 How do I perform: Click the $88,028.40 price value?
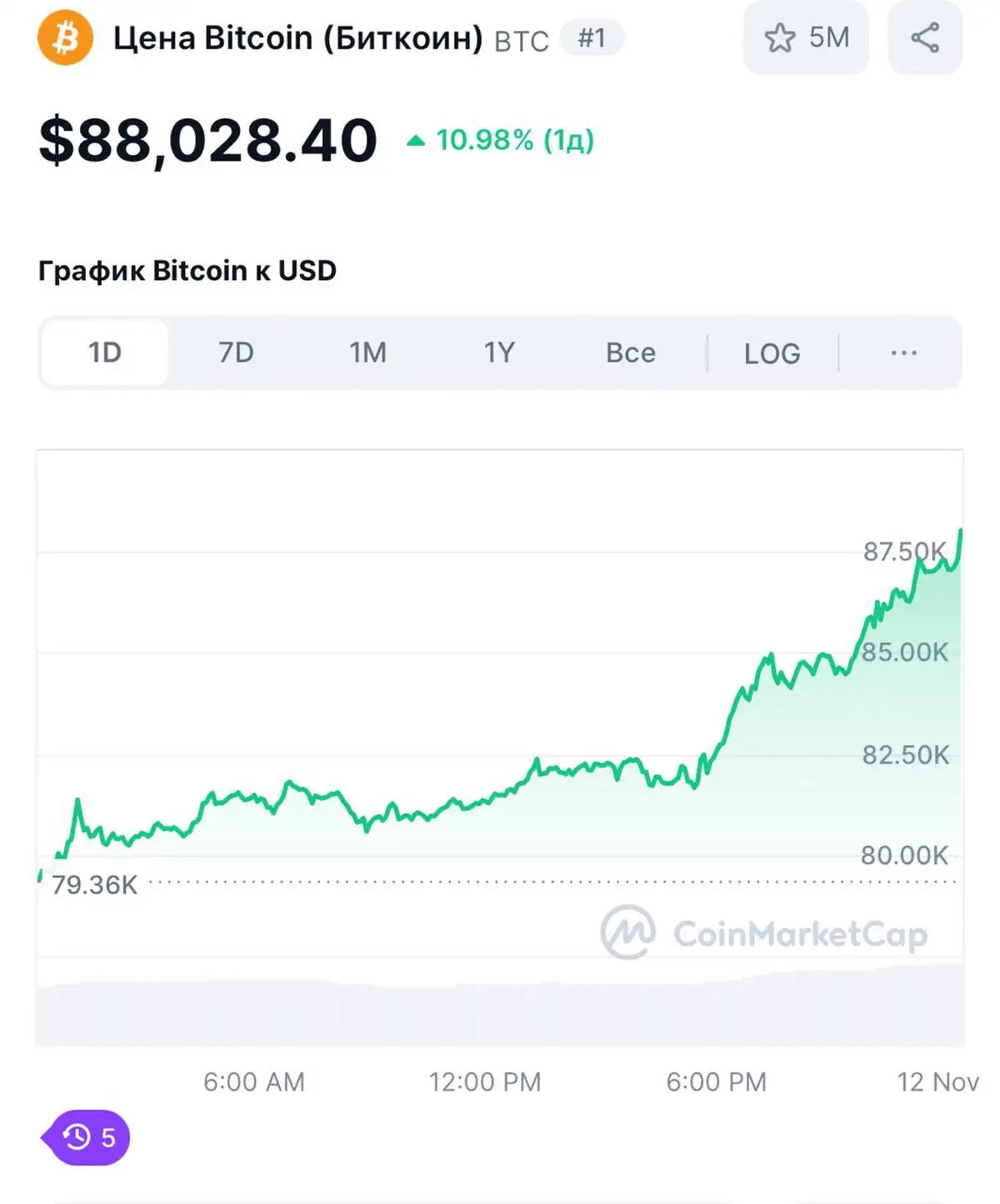click(x=208, y=140)
